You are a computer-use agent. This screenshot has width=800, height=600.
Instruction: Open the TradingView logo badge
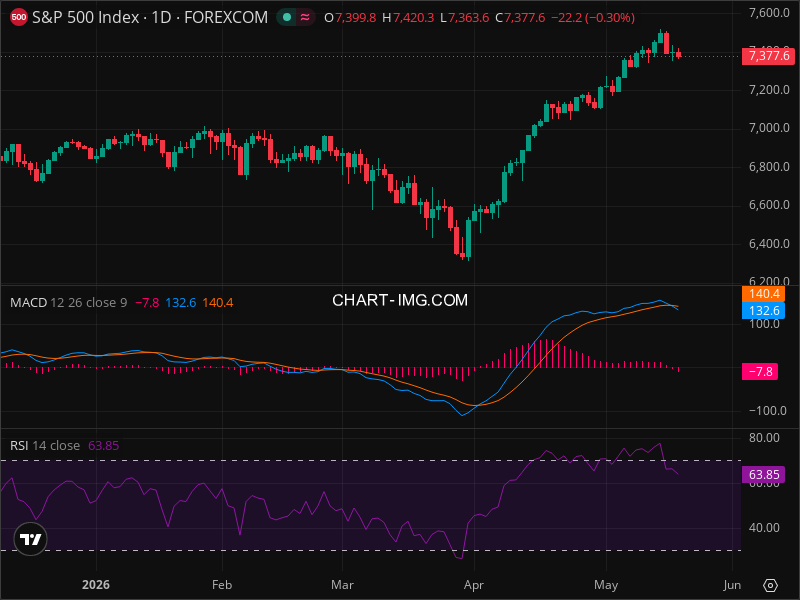click(31, 539)
